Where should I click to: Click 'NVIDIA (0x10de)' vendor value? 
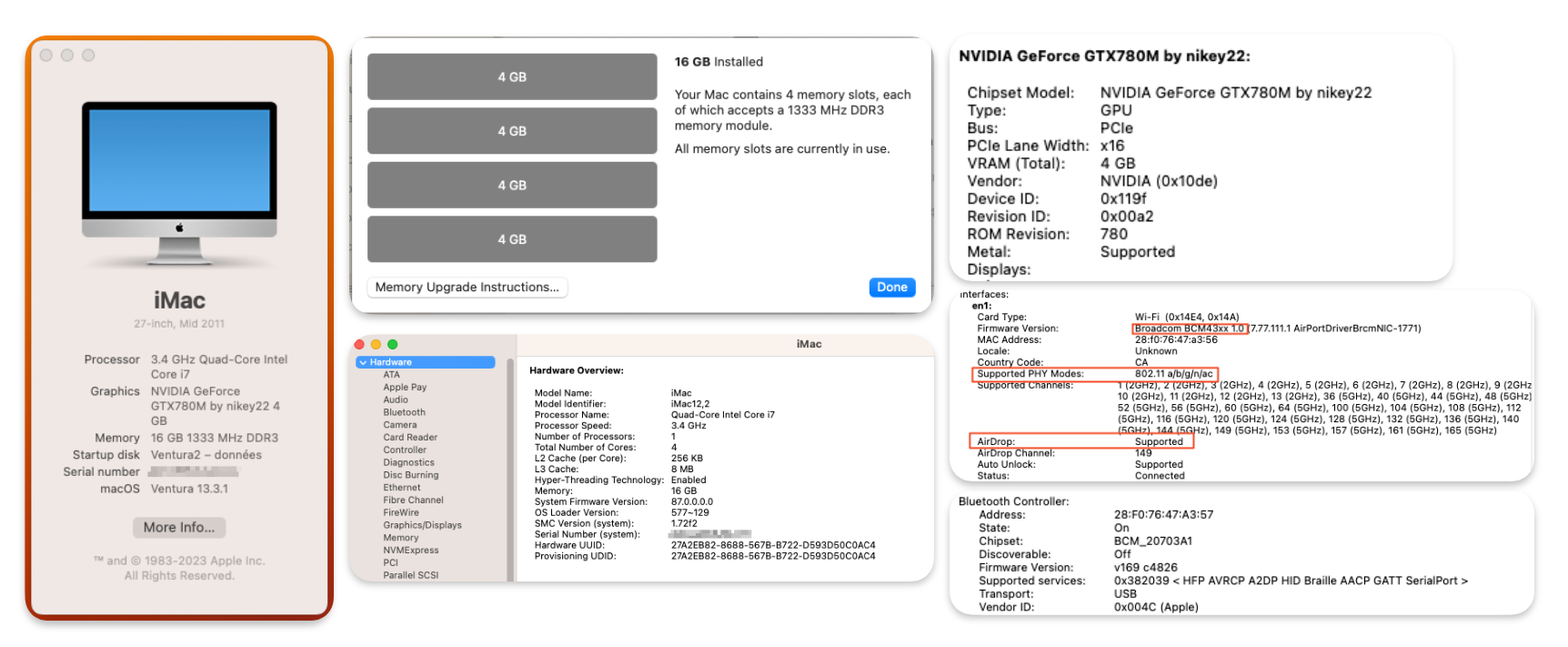coord(1159,181)
